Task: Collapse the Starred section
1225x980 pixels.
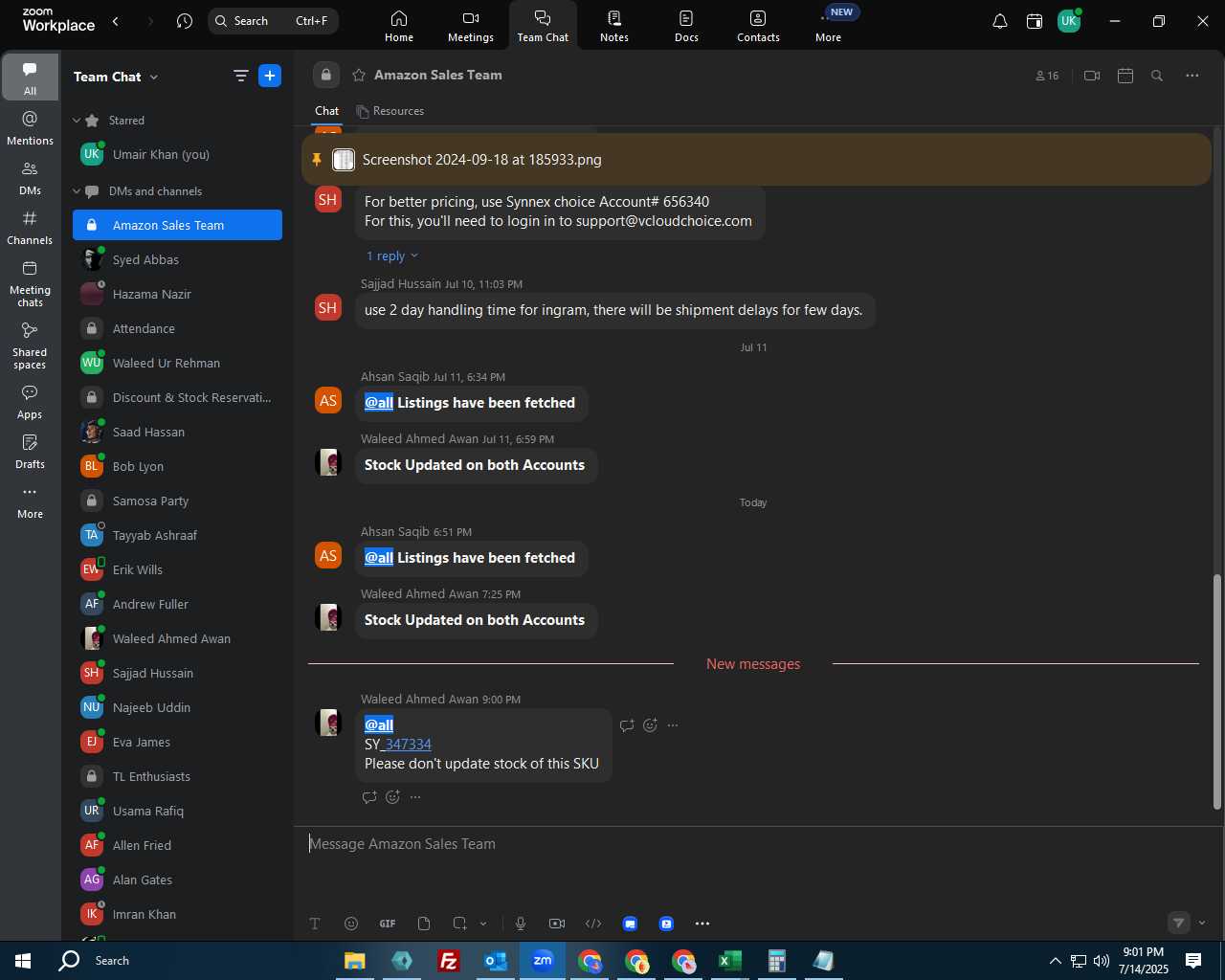Action: pyautogui.click(x=77, y=121)
